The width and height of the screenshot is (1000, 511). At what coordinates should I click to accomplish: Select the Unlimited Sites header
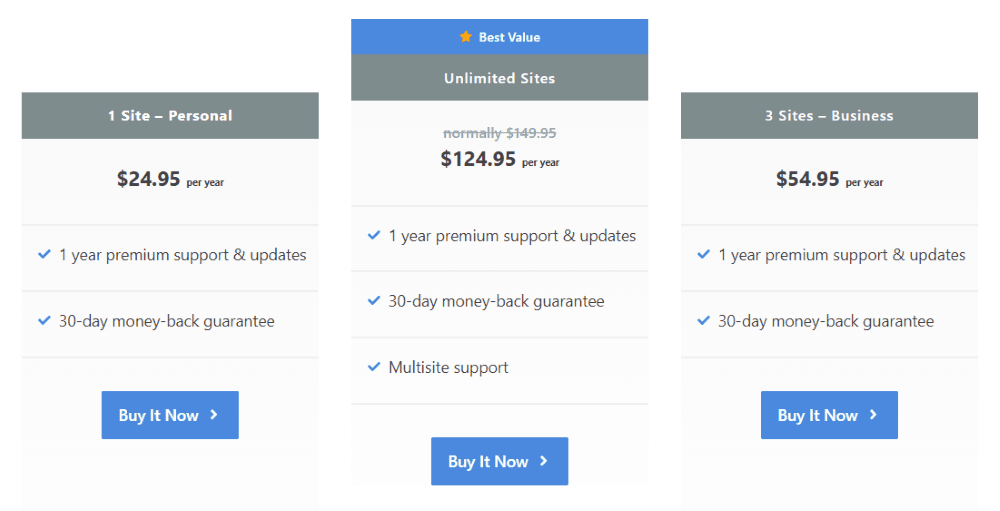499,78
